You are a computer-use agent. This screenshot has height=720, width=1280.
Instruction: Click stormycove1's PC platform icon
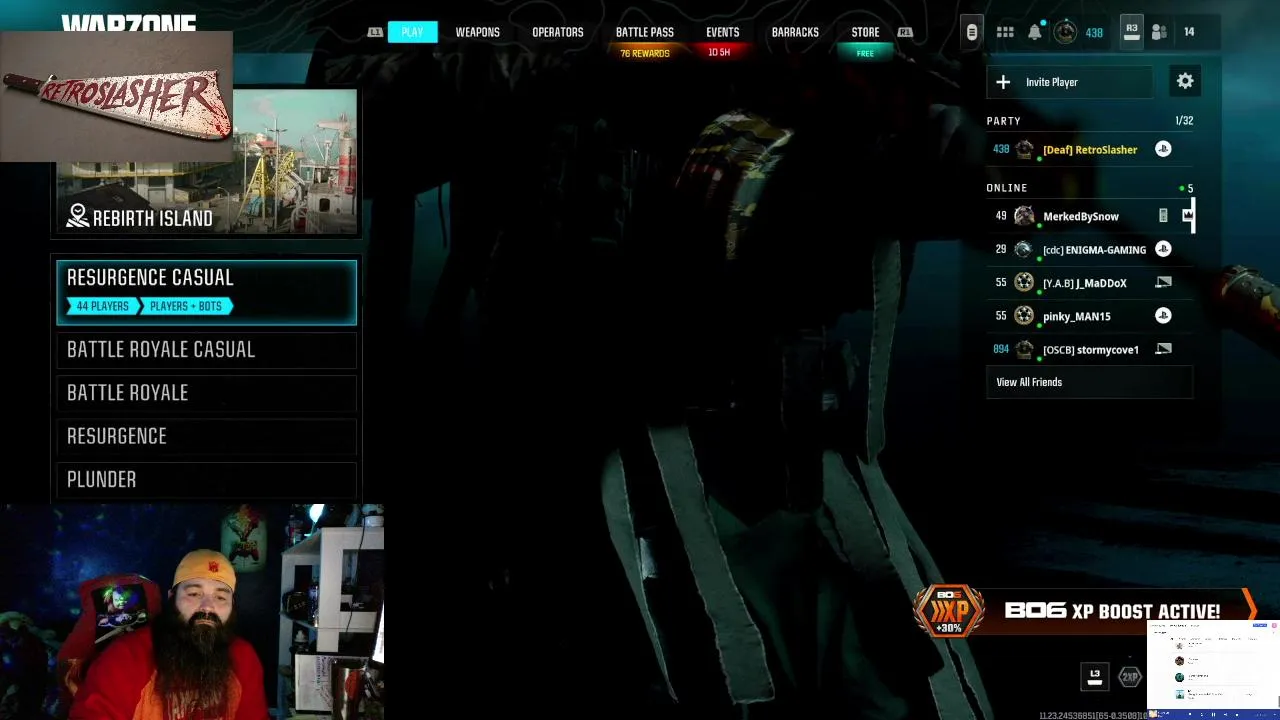point(1163,349)
